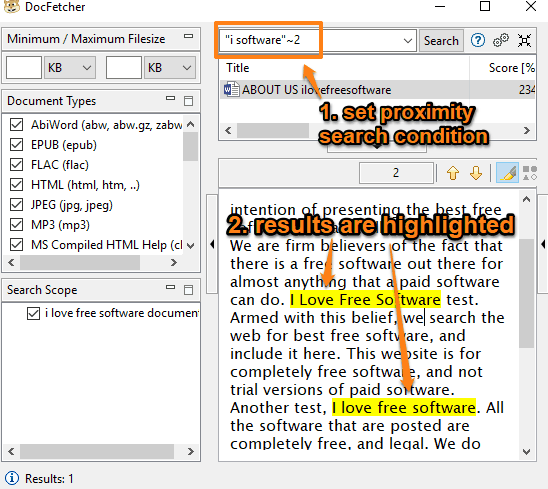Minimize the Document Types panel
This screenshot has width=548, height=489.
click(x=171, y=98)
